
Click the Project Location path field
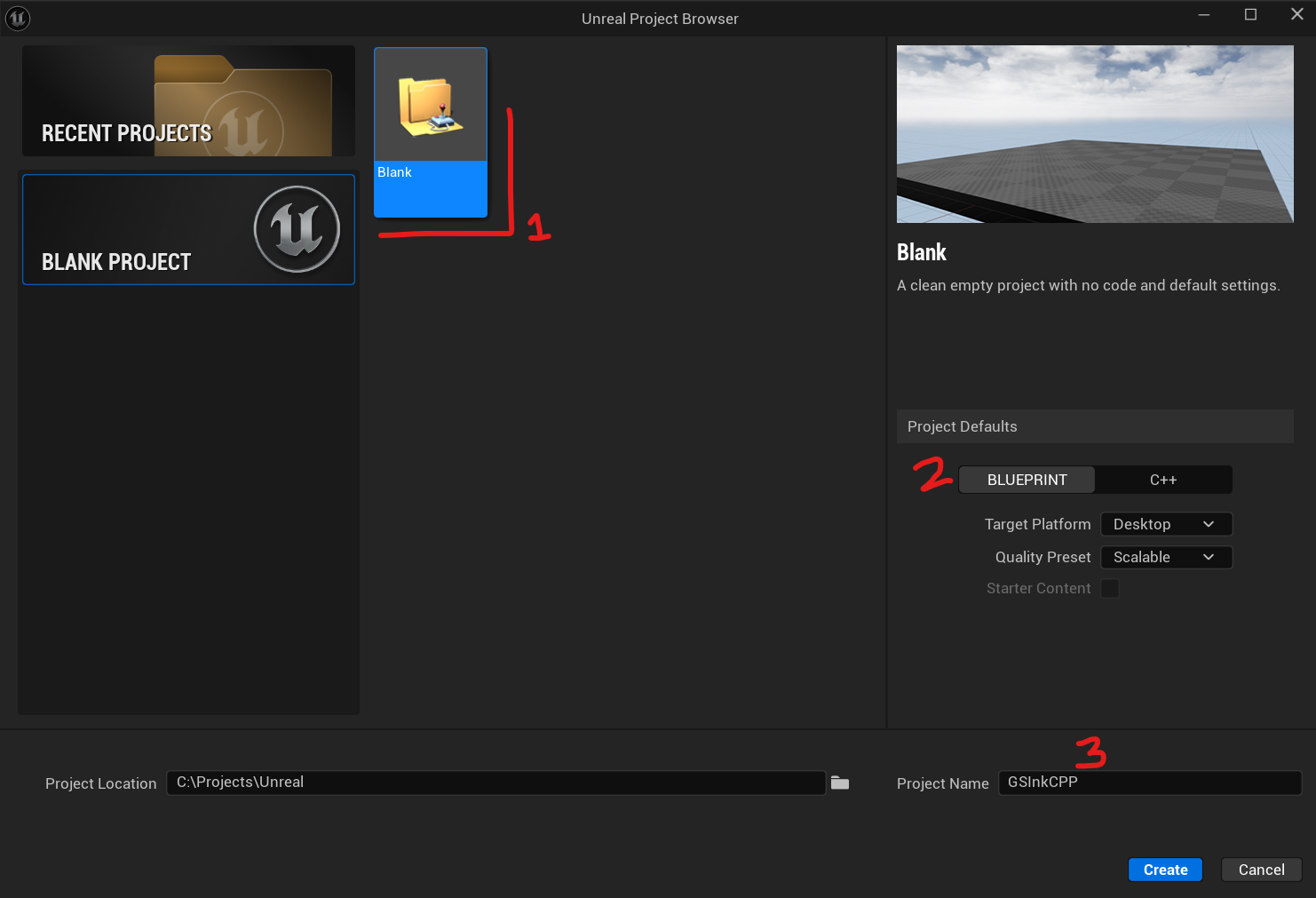pyautogui.click(x=496, y=783)
